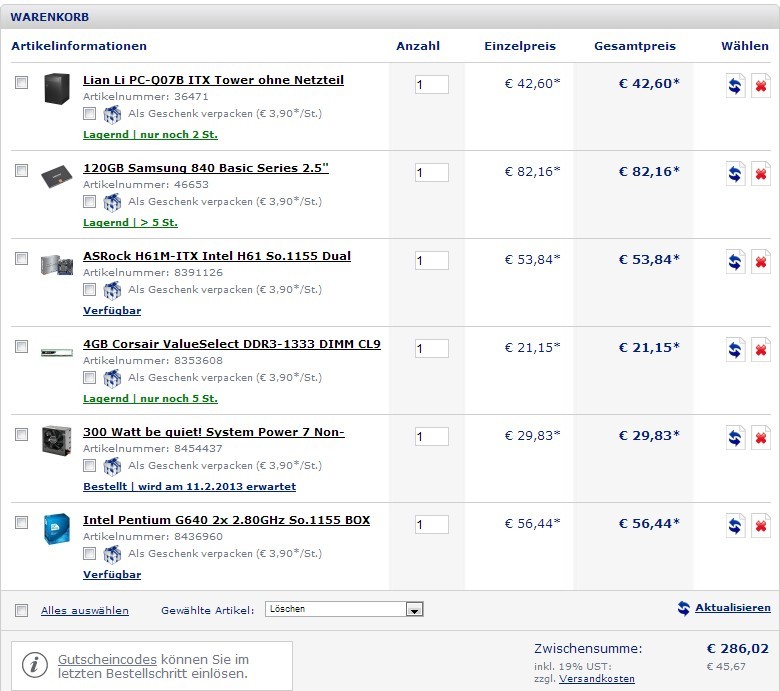Click refresh icon for ASRock H61M-ITX row
This screenshot has height=691, width=780.
pos(735,262)
